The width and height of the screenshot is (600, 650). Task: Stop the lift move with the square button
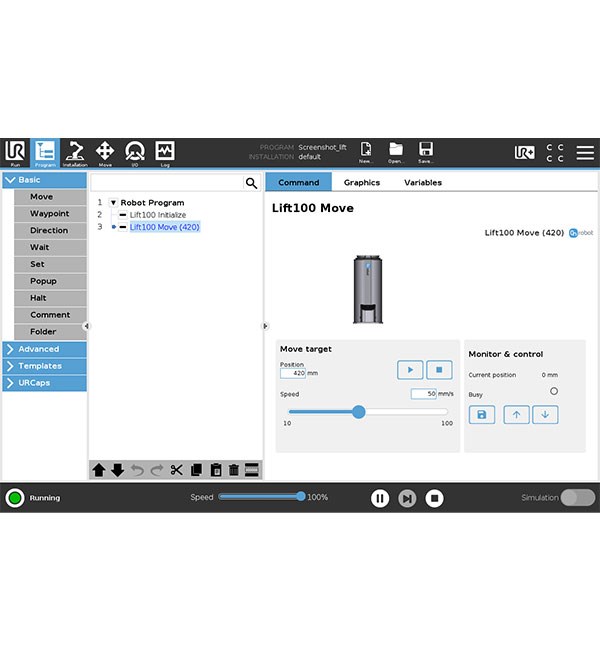coord(439,370)
